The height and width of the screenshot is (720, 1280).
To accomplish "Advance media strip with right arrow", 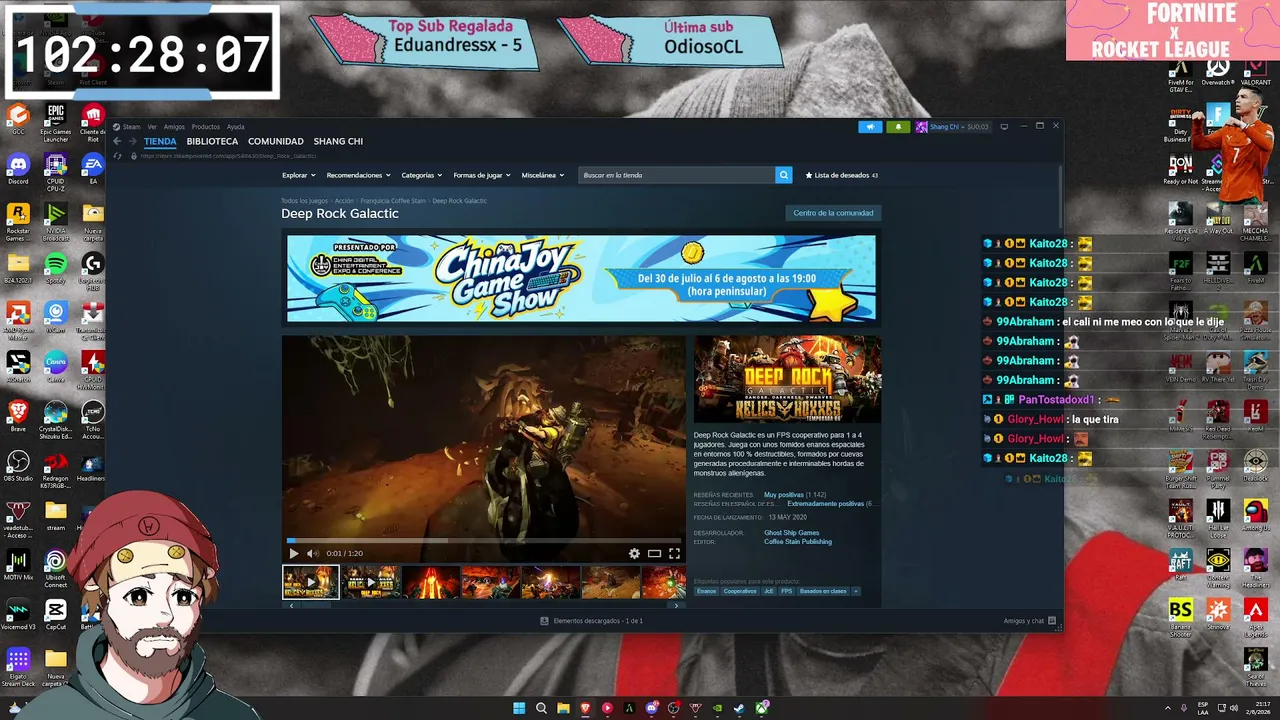I will tap(676, 605).
